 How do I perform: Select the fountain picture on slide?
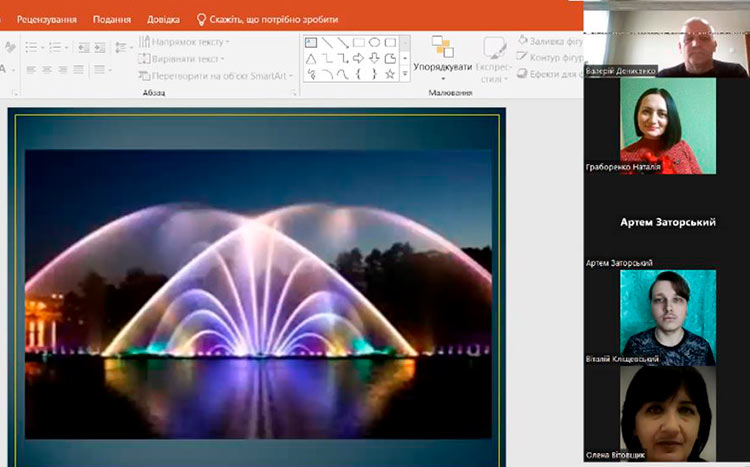[258, 294]
